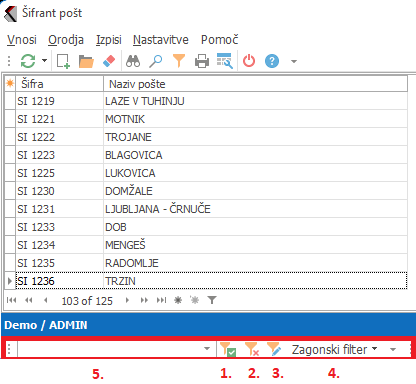Open search with binoculars icon
Screen dimensions: 416x384
pos(133,61)
